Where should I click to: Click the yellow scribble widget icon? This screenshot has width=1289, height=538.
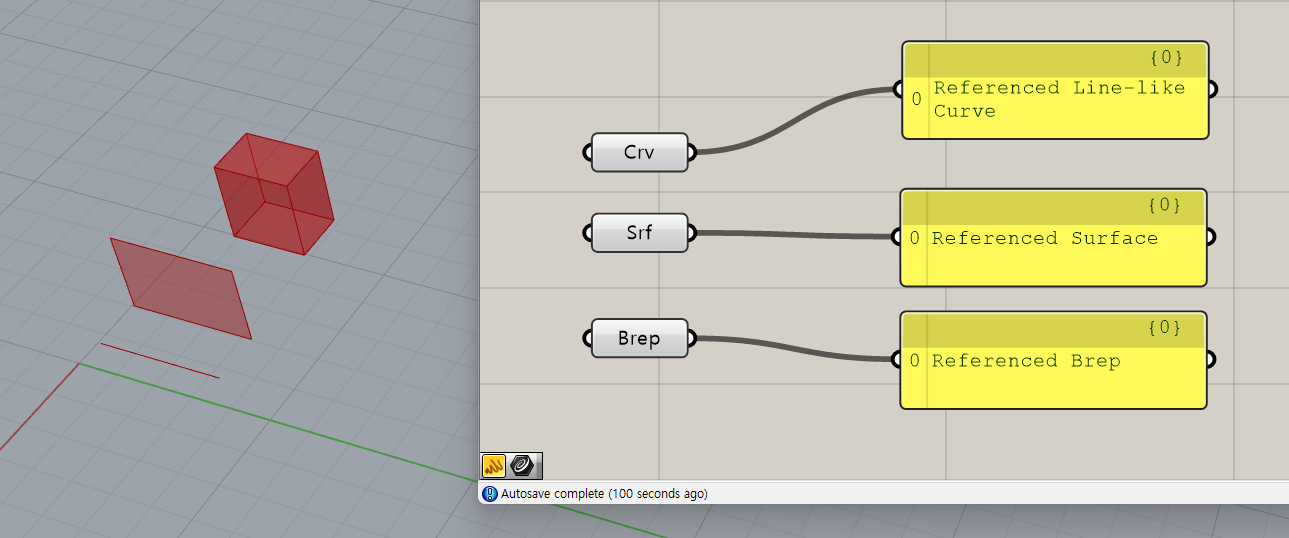[494, 465]
